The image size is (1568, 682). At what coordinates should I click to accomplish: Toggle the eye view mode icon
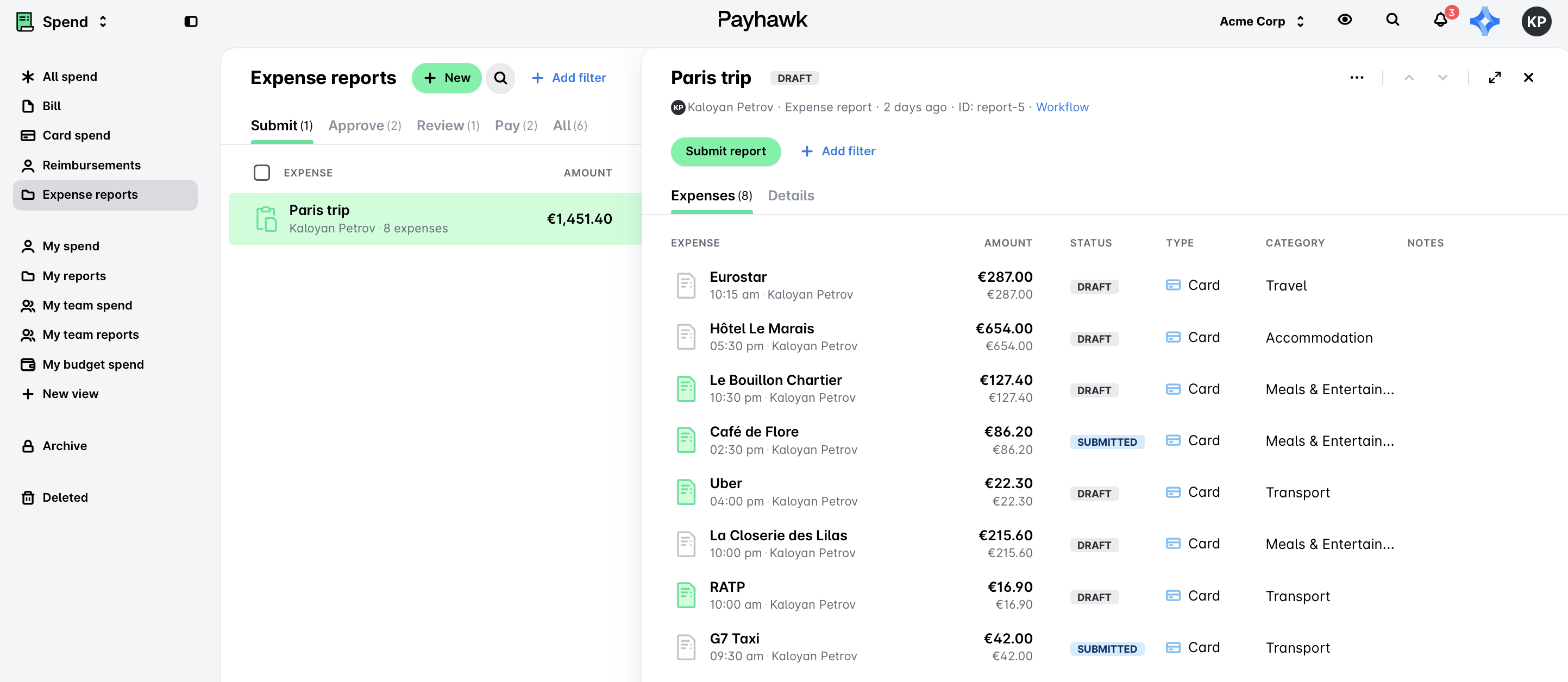(x=1345, y=20)
